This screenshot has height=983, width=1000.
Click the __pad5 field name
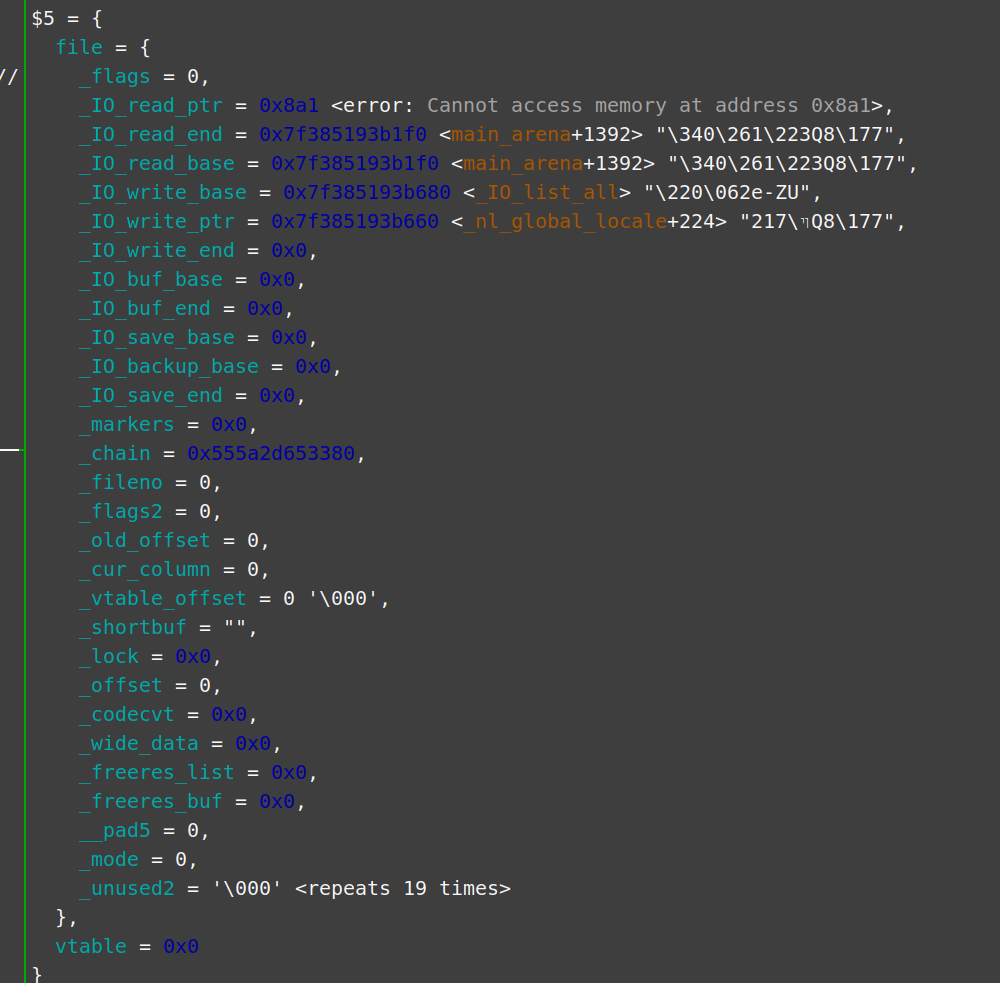tap(115, 831)
